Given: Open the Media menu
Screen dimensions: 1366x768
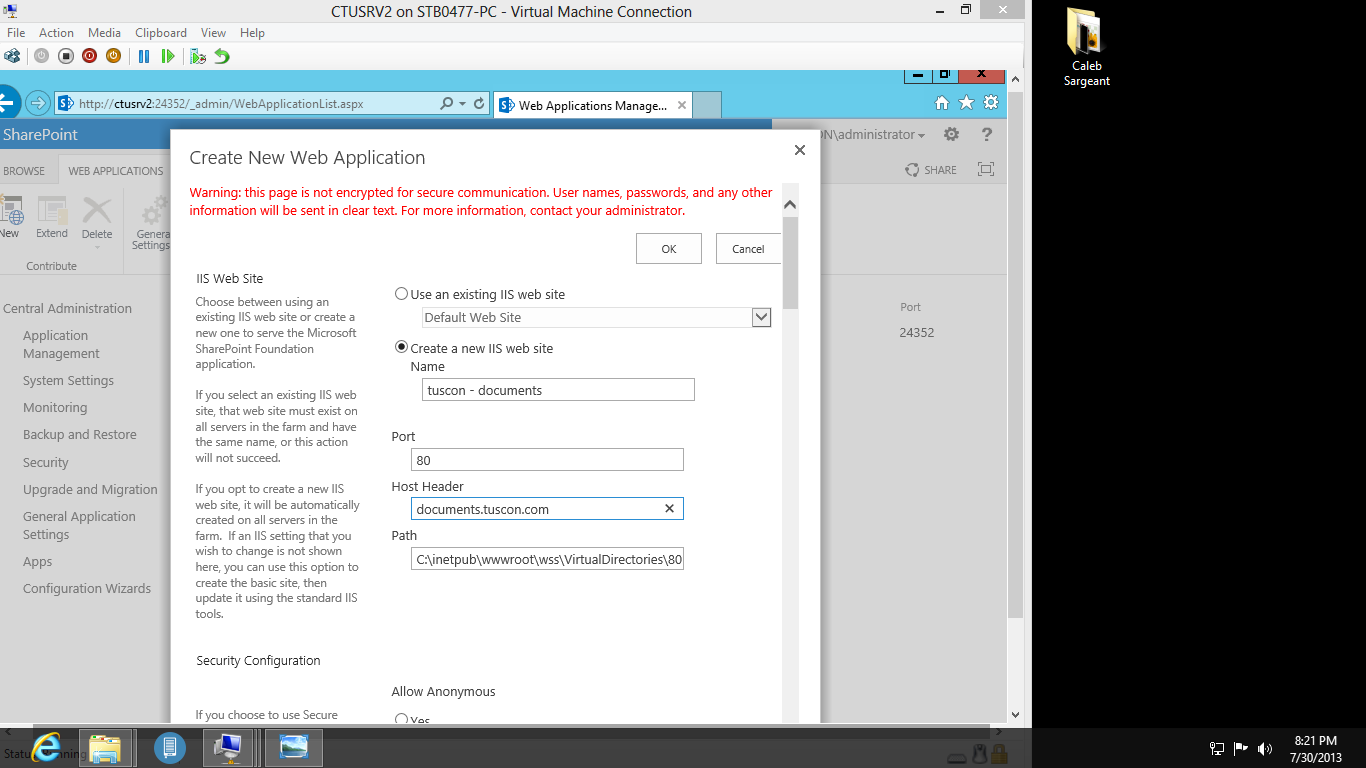Looking at the screenshot, I should [105, 33].
